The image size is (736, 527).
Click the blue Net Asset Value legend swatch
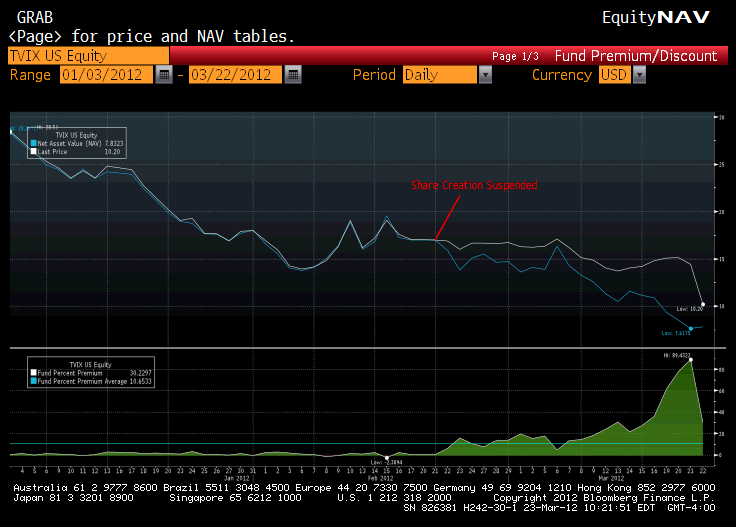tap(33, 144)
